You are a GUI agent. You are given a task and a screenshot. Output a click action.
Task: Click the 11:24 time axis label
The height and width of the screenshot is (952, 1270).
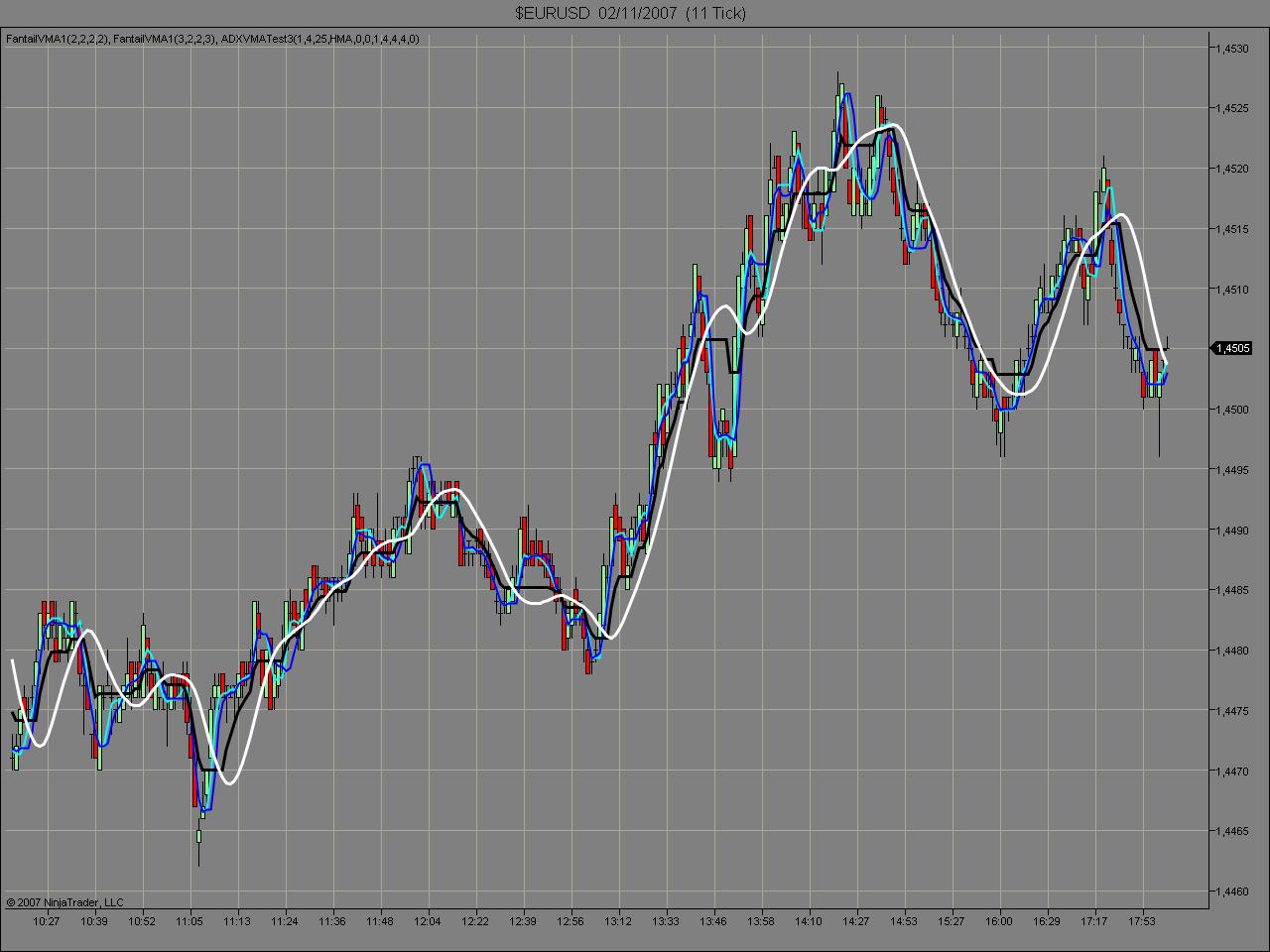(x=285, y=920)
